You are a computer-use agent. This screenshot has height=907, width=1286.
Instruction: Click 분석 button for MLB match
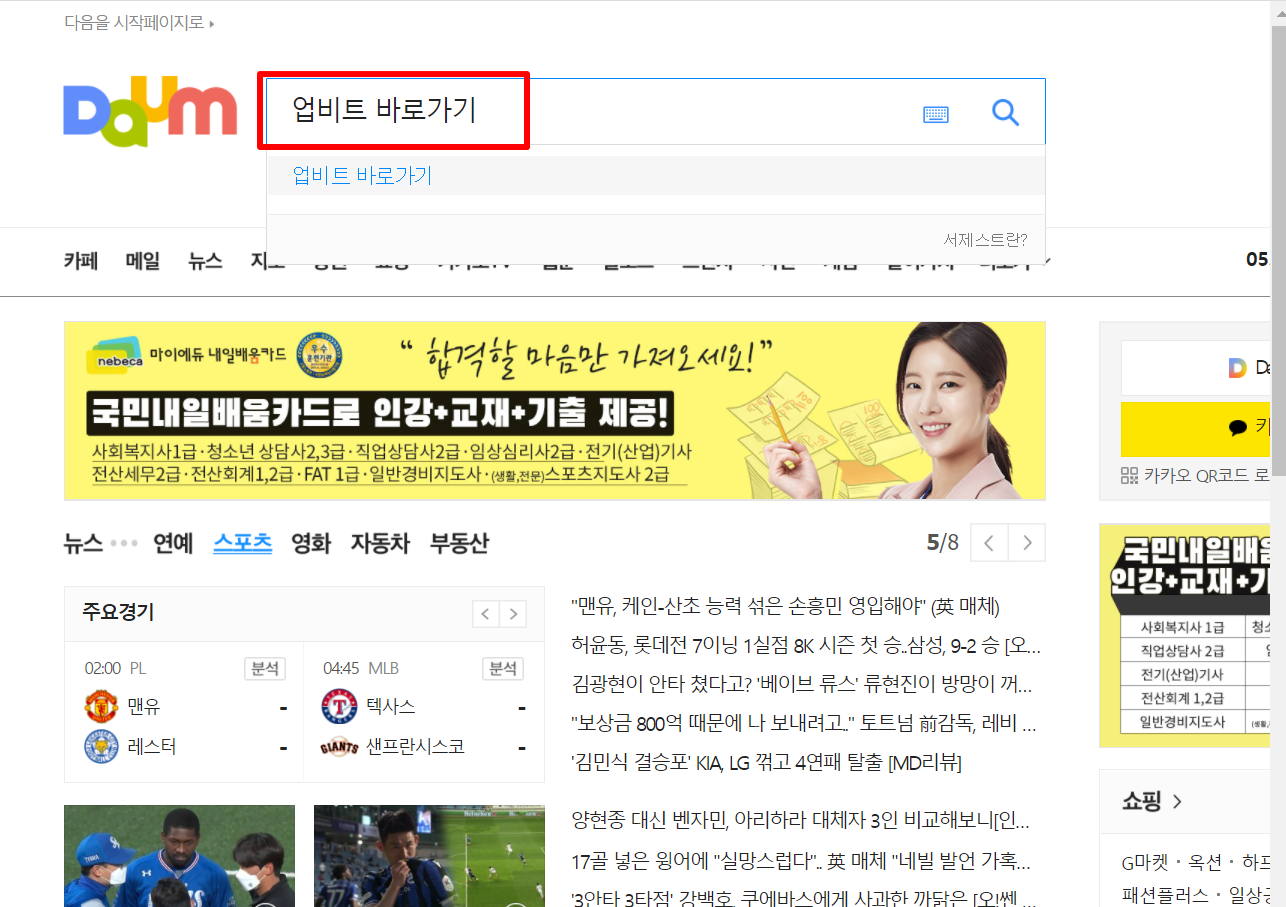pos(503,668)
